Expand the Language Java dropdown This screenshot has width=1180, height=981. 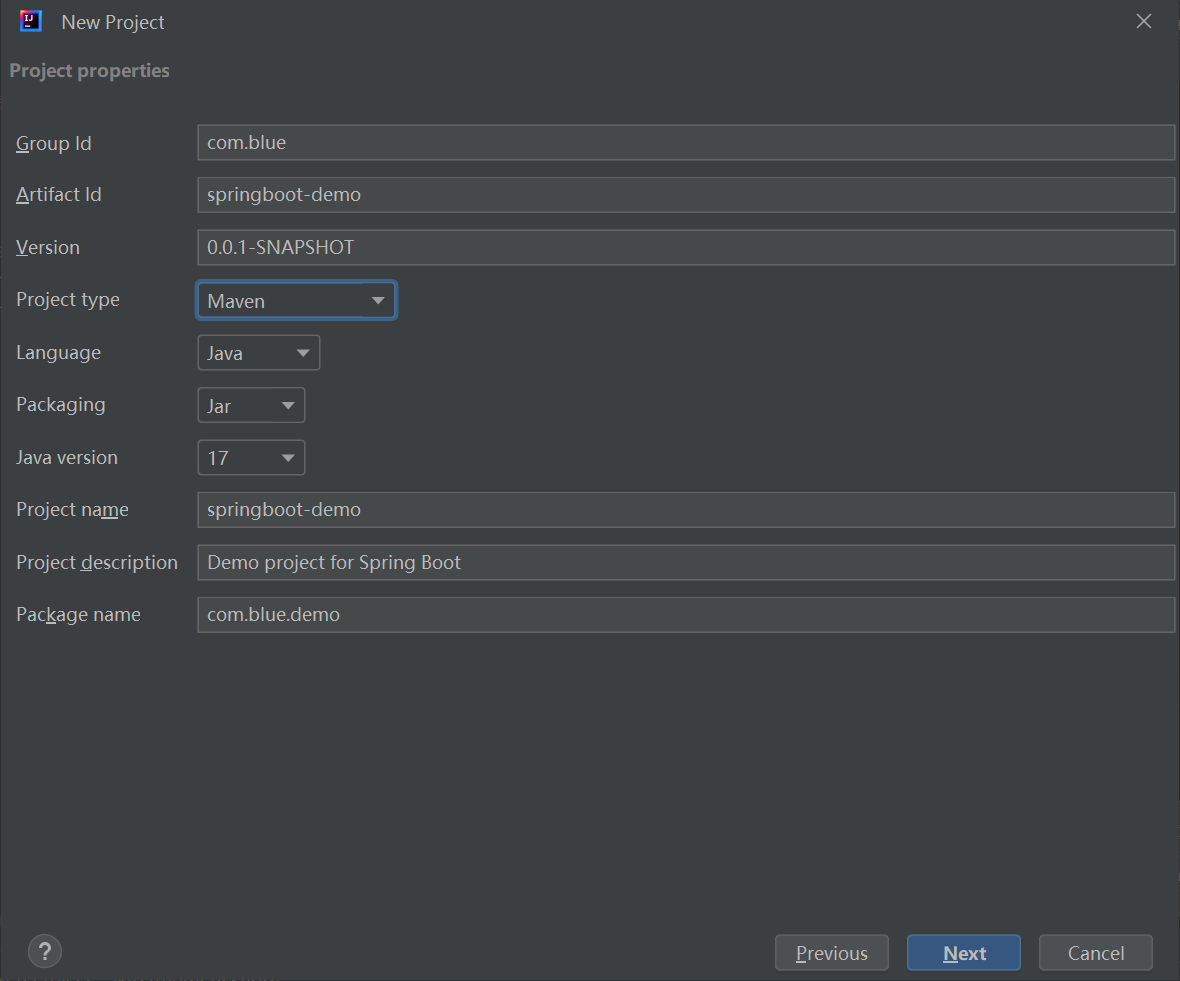259,353
